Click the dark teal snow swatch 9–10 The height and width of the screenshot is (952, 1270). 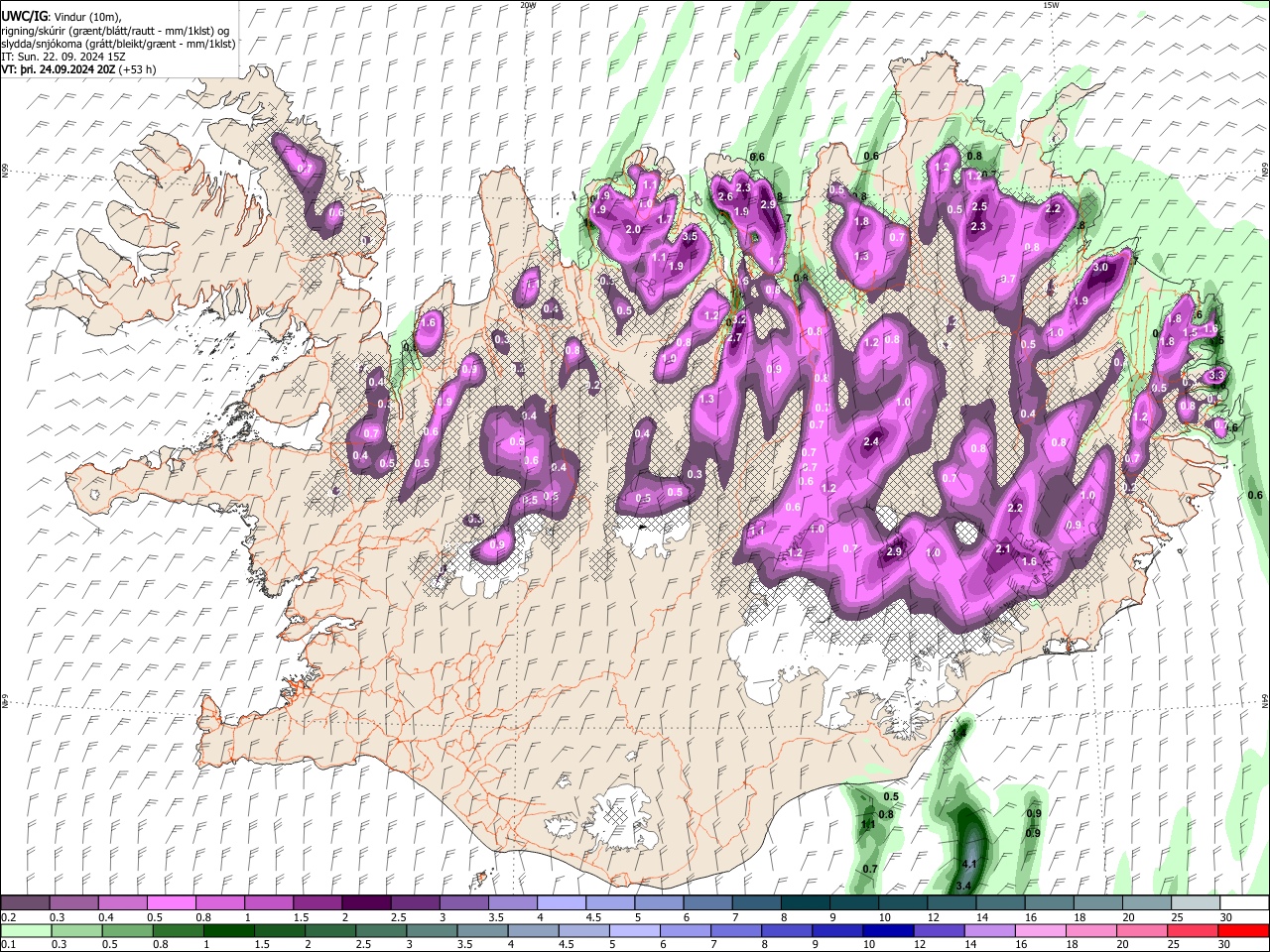[x=853, y=903]
